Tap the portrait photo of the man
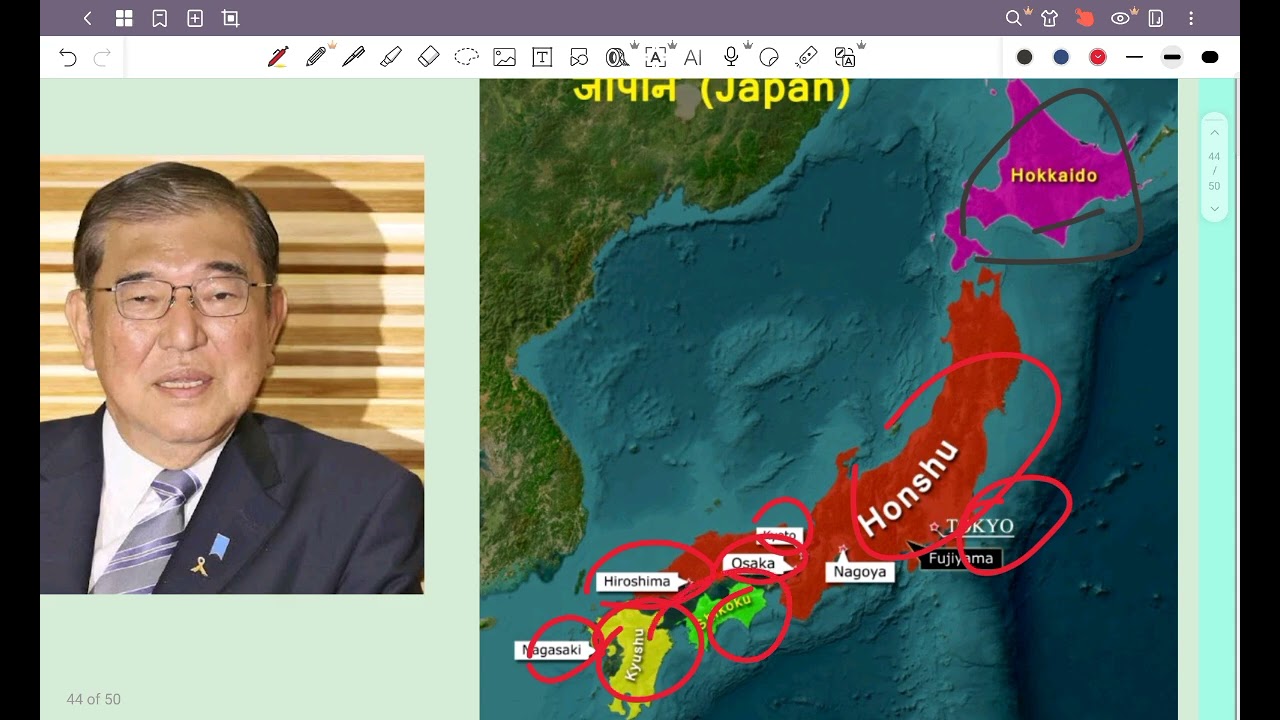 pos(232,375)
